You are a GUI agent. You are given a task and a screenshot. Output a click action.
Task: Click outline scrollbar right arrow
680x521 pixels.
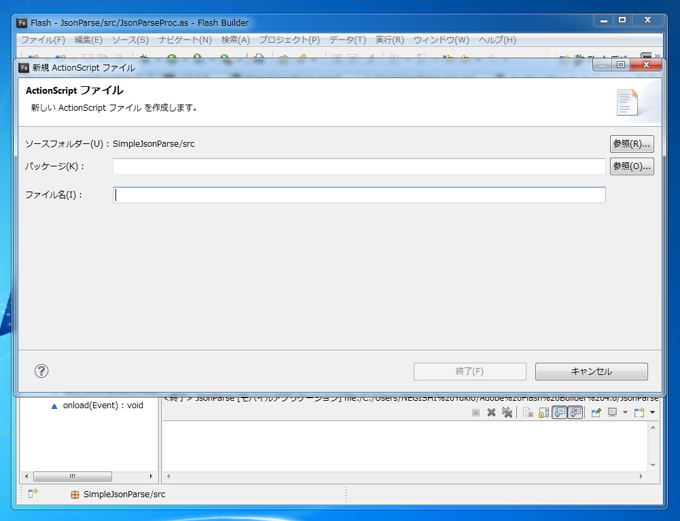coord(151,476)
